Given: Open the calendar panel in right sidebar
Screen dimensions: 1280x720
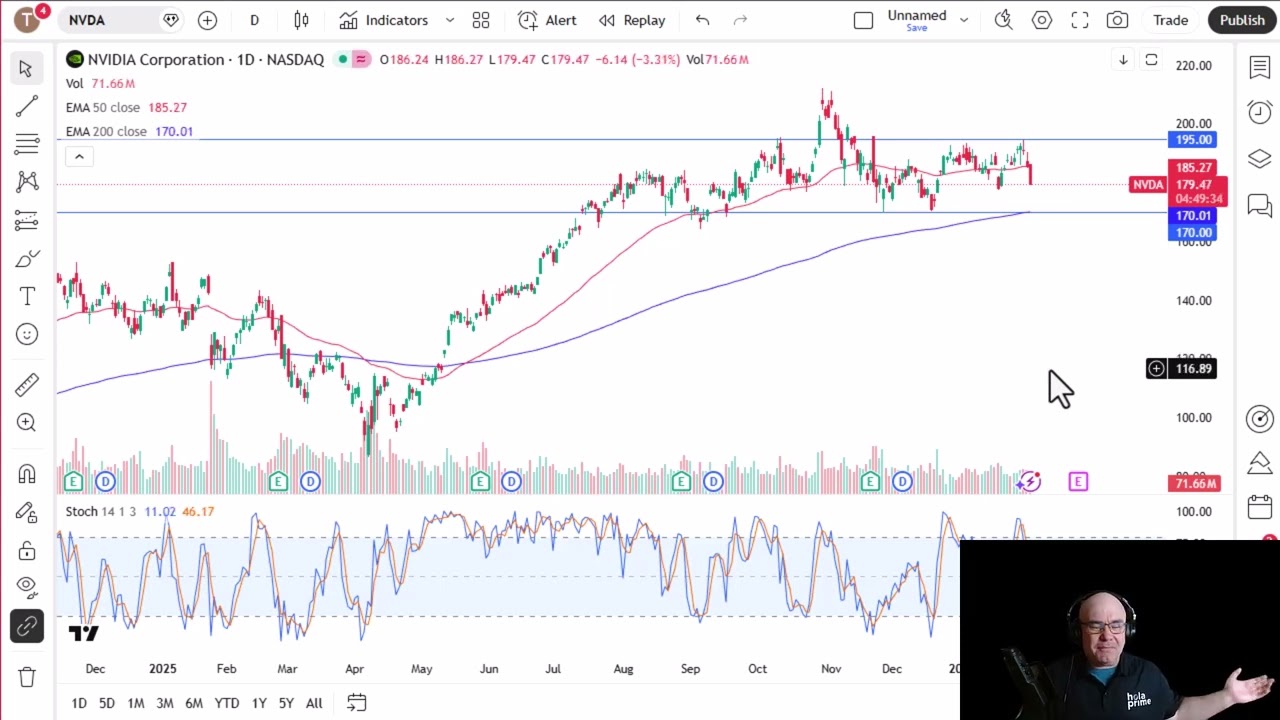Looking at the screenshot, I should (1259, 507).
